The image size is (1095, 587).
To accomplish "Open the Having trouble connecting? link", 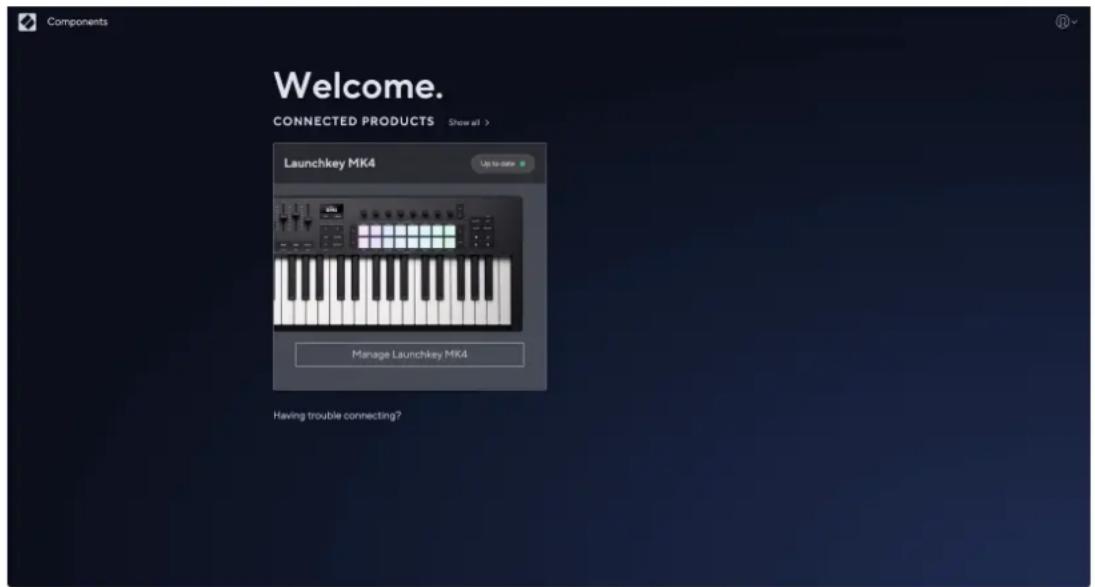I will click(337, 415).
